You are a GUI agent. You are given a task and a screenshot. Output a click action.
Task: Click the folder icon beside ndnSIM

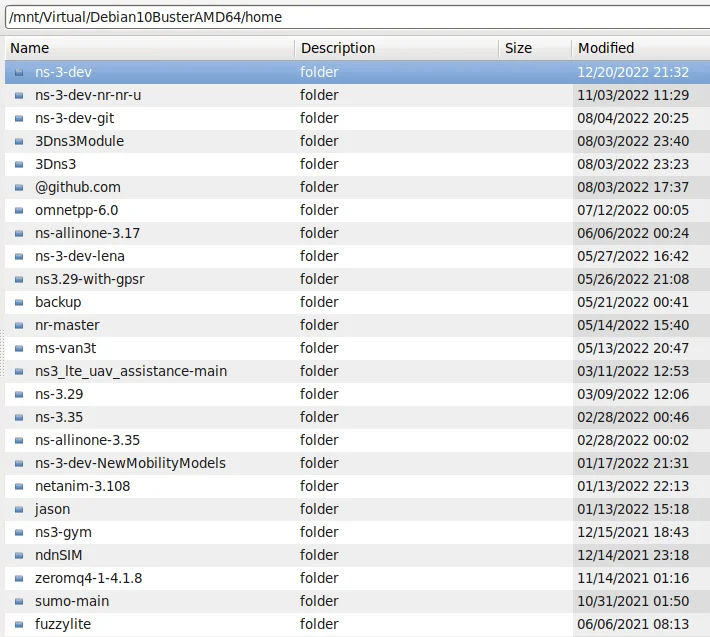19,555
